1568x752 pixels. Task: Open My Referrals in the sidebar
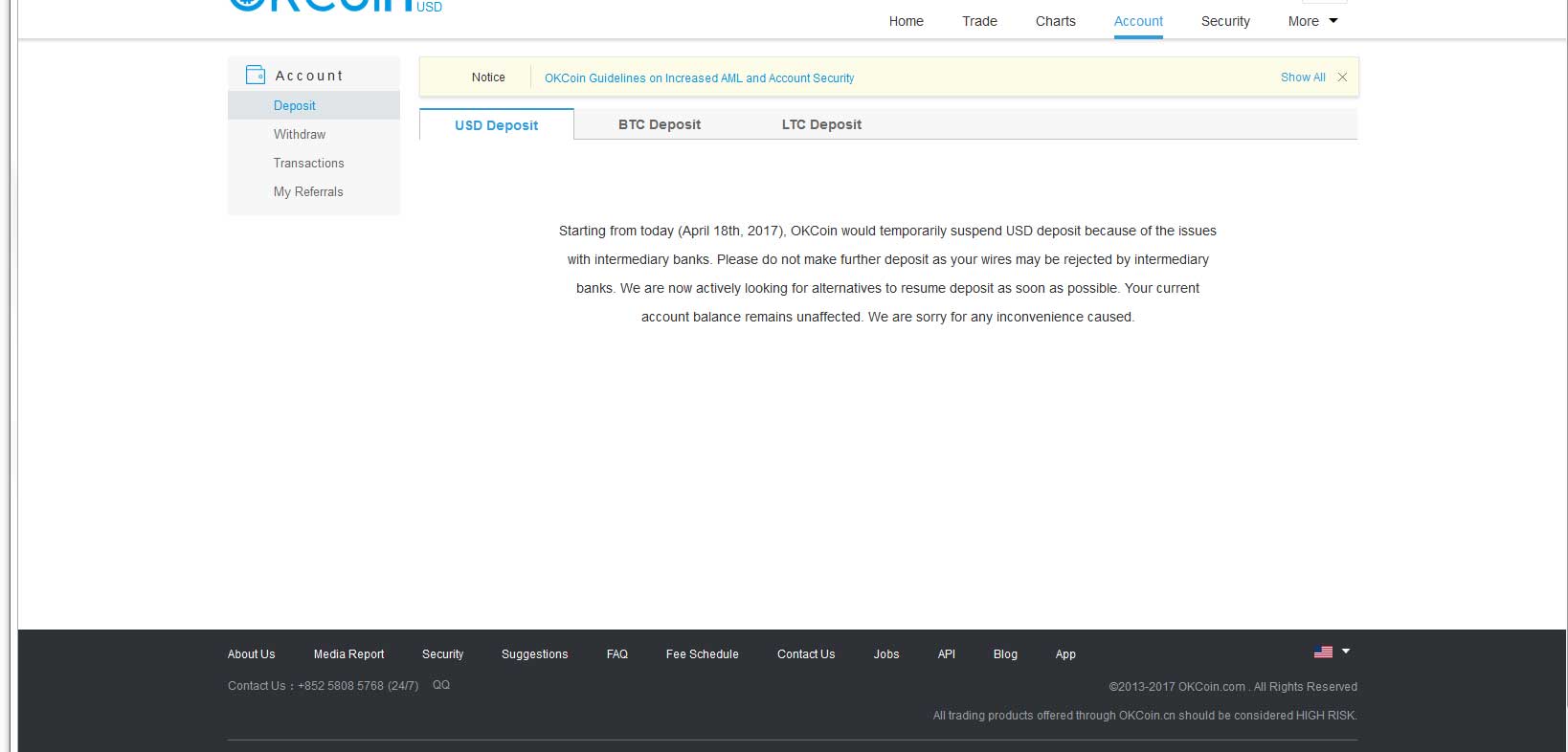tap(308, 191)
